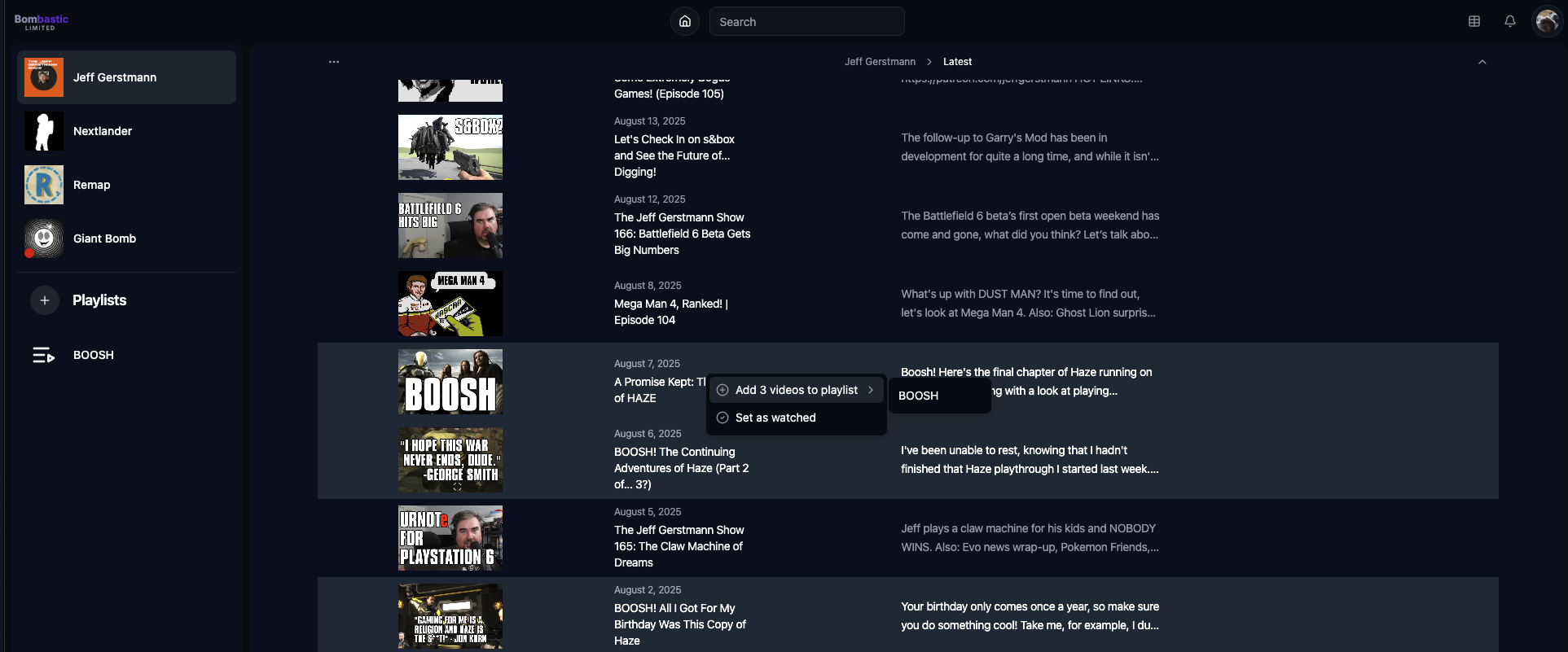This screenshot has height=652, width=1568.
Task: Click the Search input field
Action: pyautogui.click(x=806, y=21)
